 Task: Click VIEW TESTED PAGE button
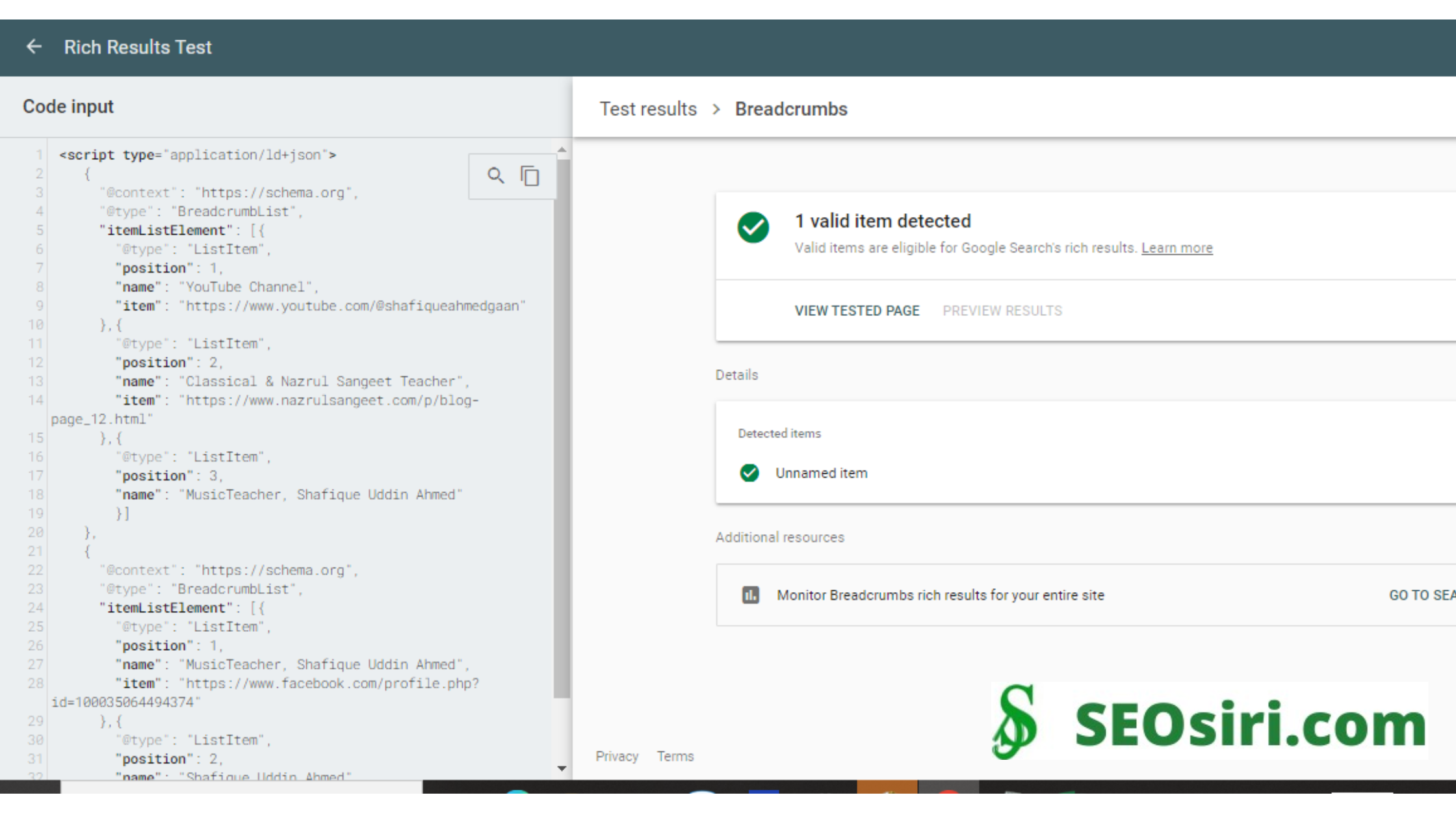click(857, 311)
